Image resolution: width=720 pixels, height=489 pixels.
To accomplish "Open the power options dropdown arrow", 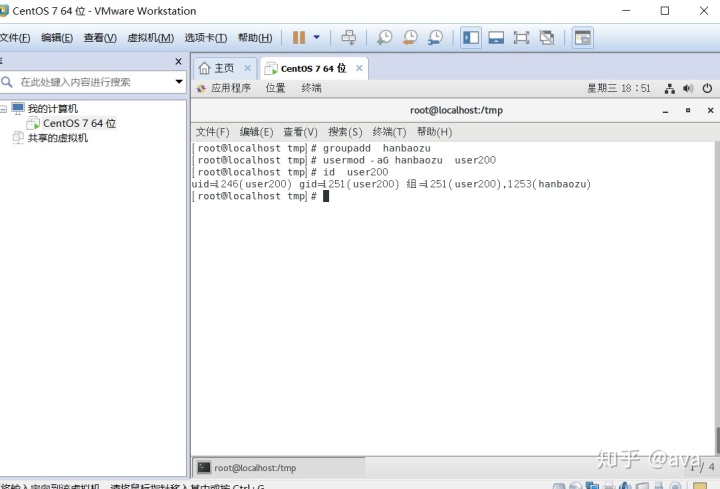I will point(316,37).
